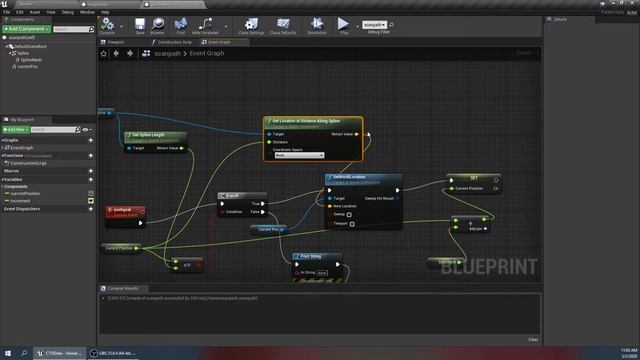Image resolution: width=640 pixels, height=360 pixels.
Task: Add a new variable with Variables plus icon
Action: point(91,180)
